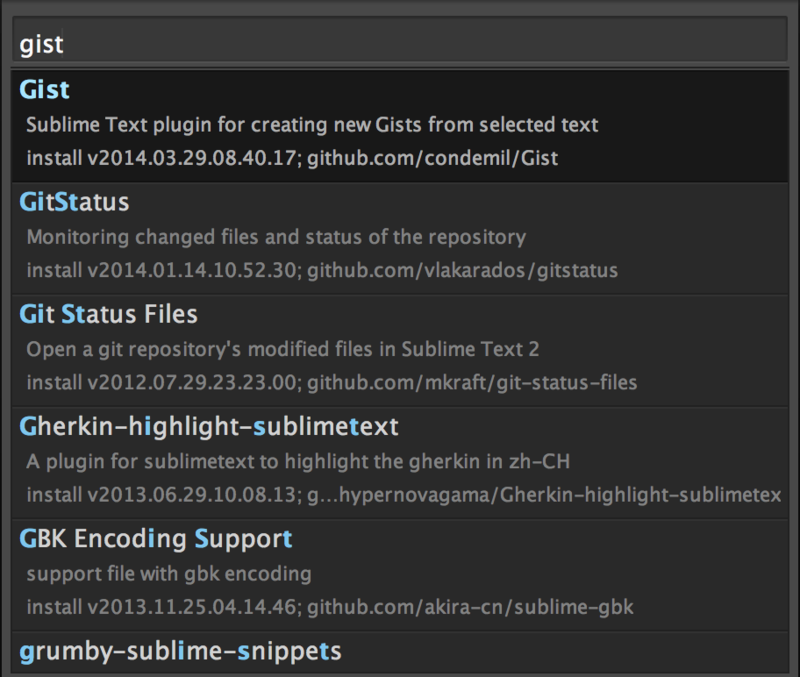Click the "Monitoring changed files" description
The image size is (800, 677).
click(x=276, y=237)
